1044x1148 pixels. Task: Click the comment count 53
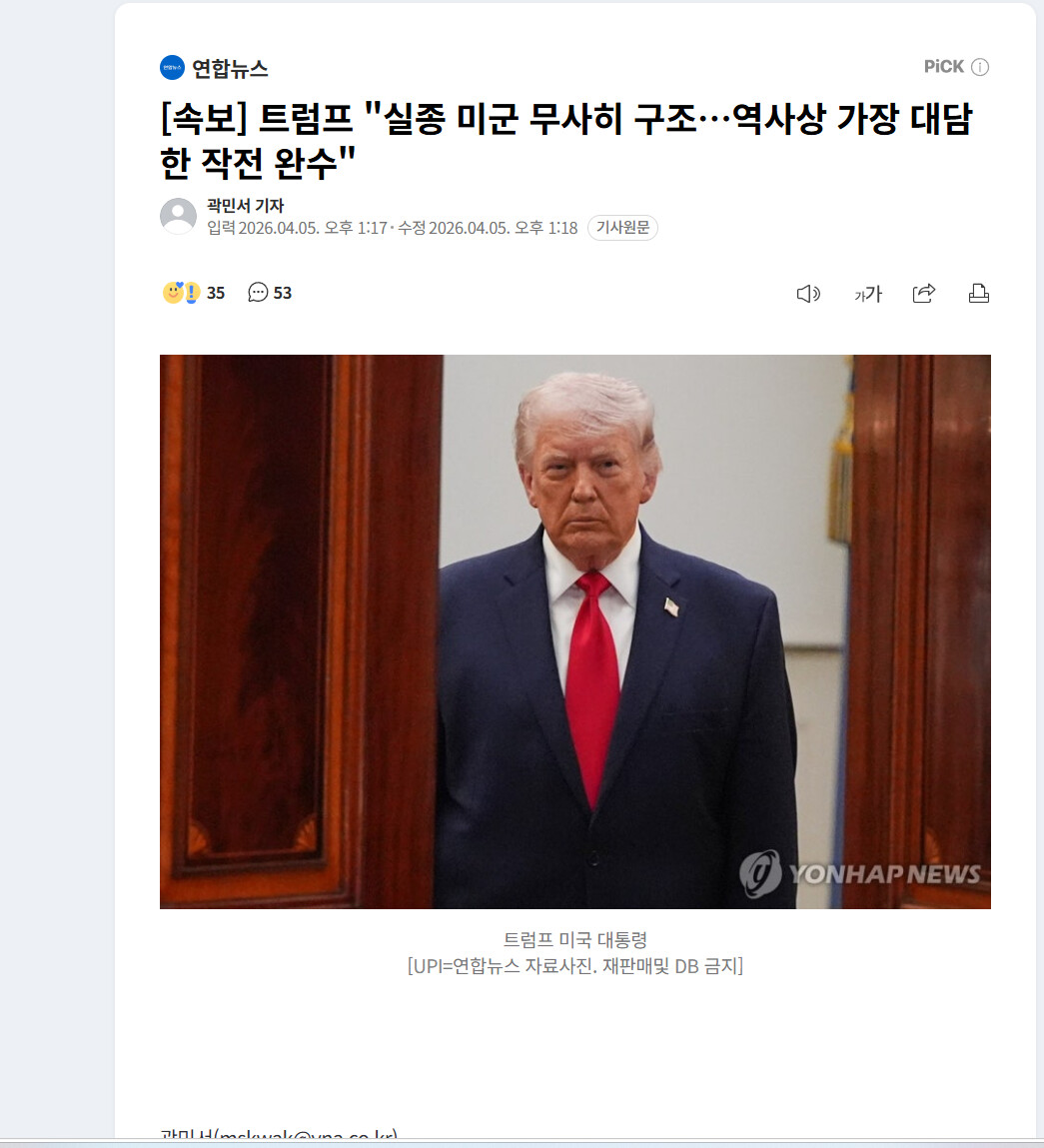click(283, 293)
